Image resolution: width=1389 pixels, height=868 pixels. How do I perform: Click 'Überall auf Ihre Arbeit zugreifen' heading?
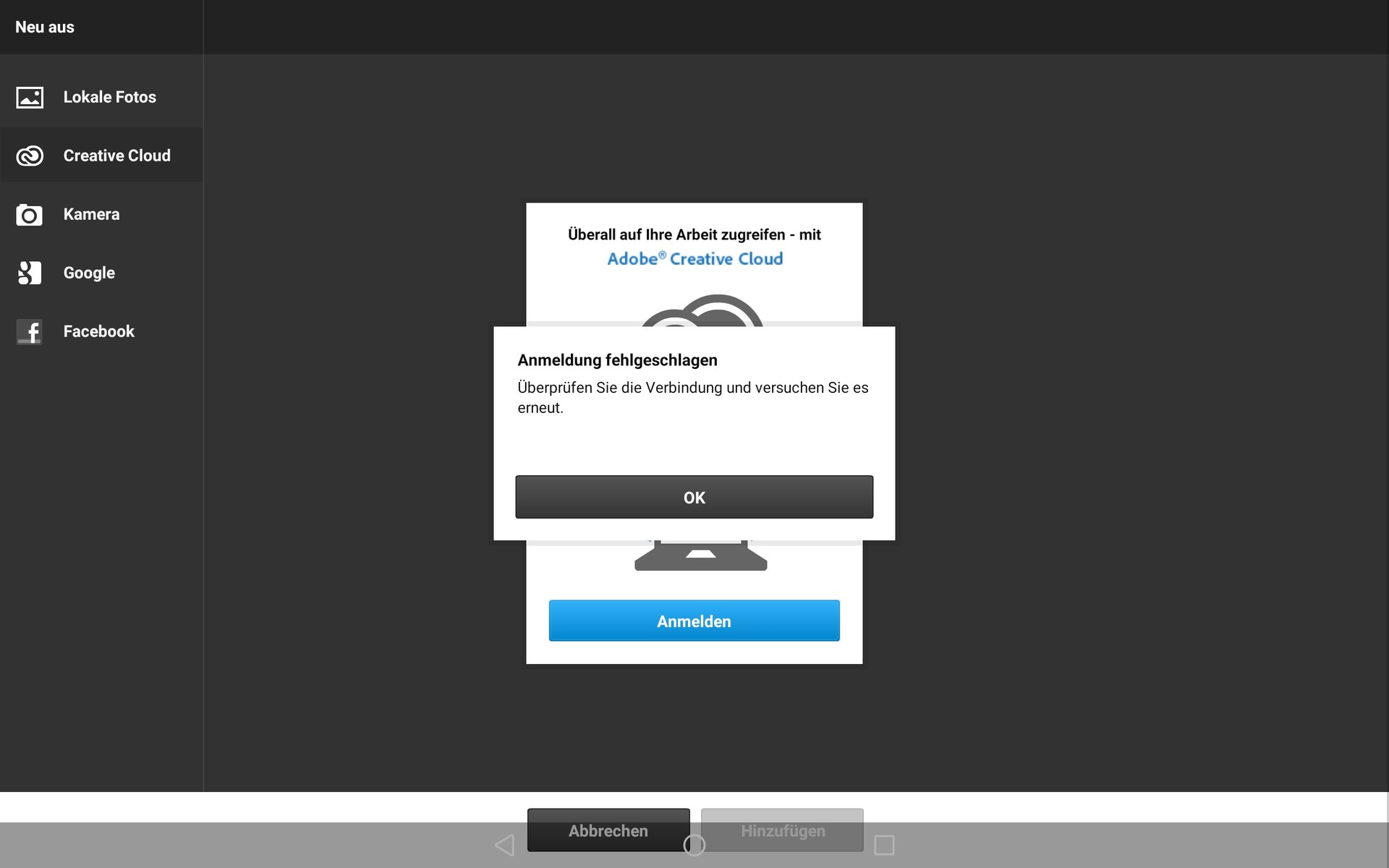tap(694, 234)
